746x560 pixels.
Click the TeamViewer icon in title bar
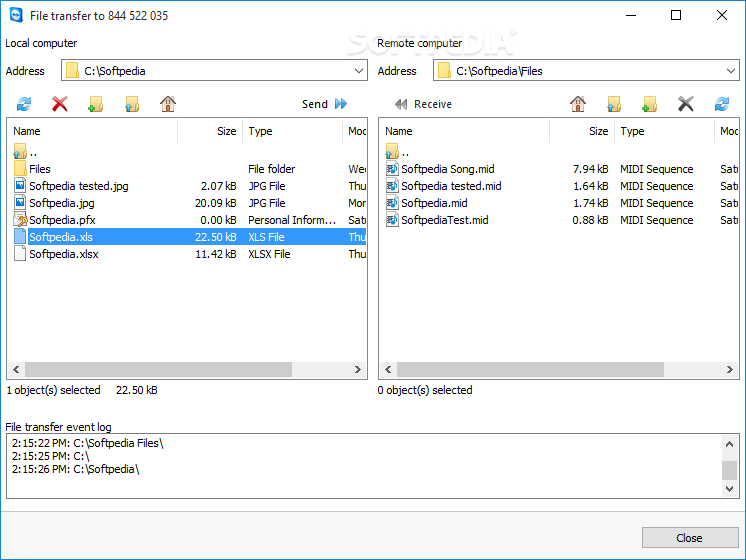(16, 15)
